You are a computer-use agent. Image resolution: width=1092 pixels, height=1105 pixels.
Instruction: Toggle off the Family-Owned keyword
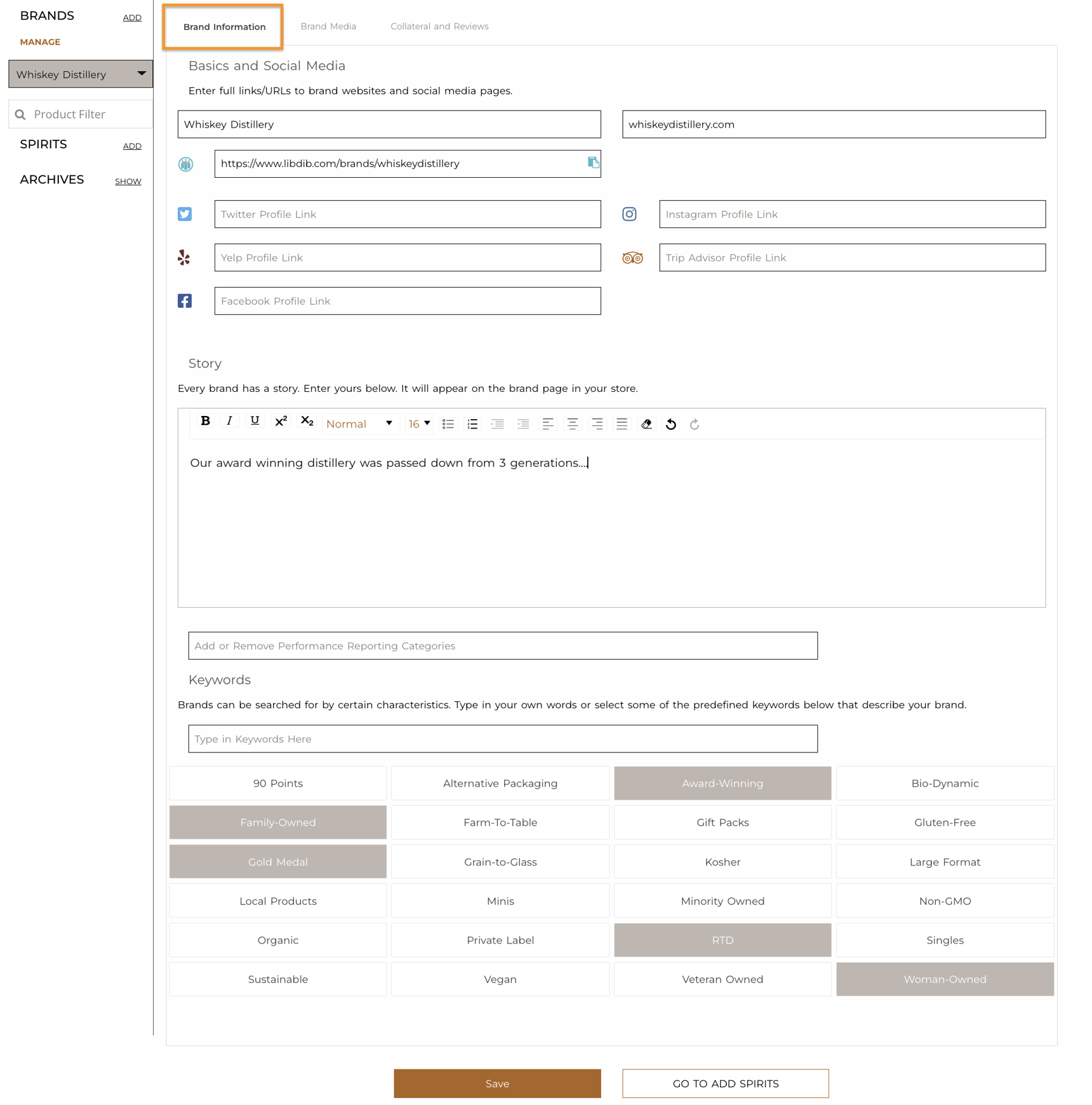pos(277,822)
